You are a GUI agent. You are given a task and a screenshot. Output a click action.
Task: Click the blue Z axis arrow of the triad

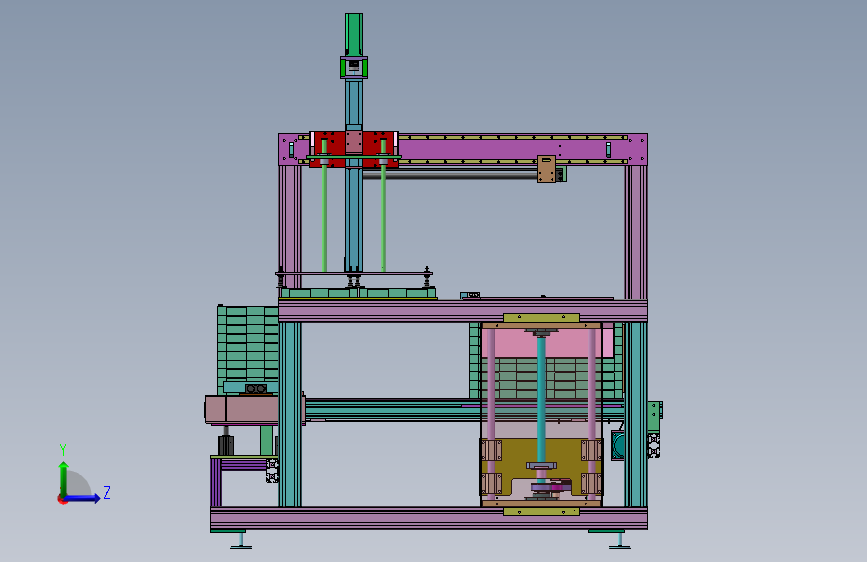click(x=83, y=498)
